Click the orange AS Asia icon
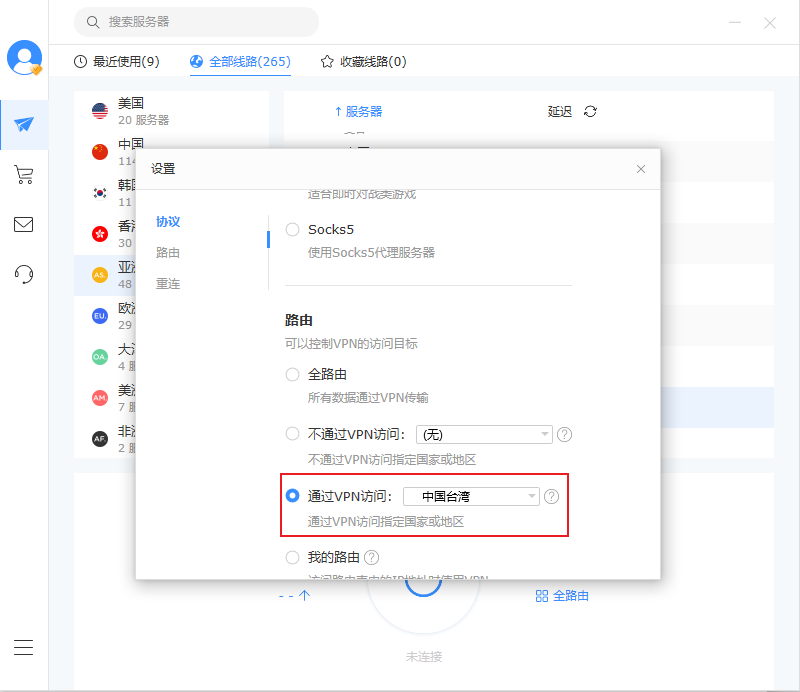Viewport: 800px width, 692px height. click(x=100, y=275)
